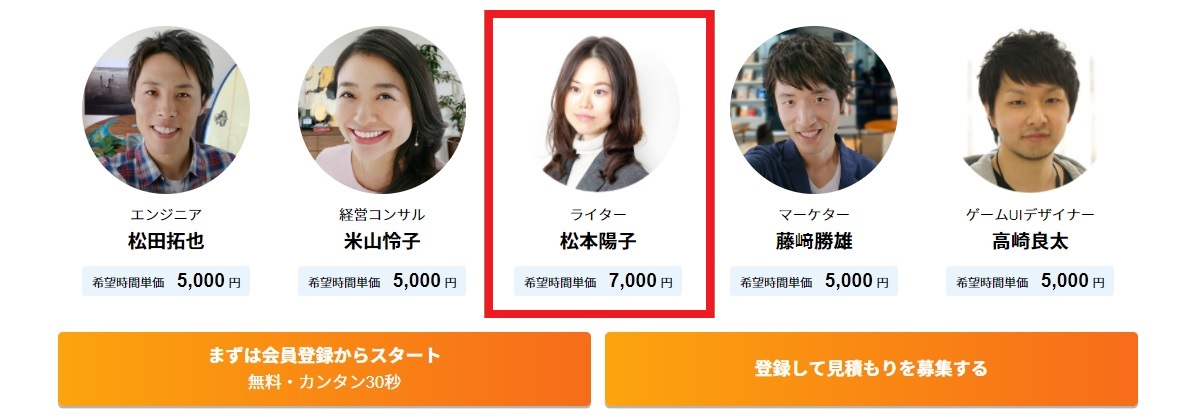Open the 松本陽子 name link

(598, 242)
